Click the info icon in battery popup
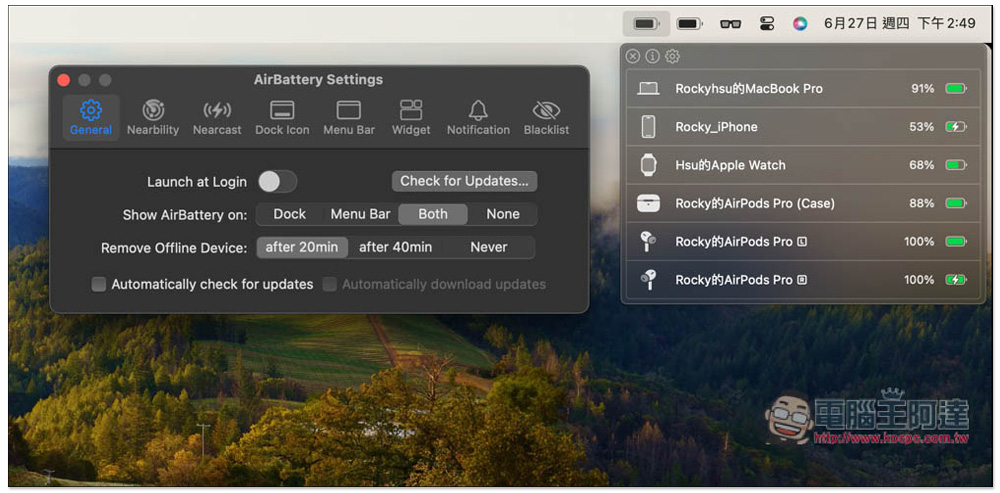 652,57
